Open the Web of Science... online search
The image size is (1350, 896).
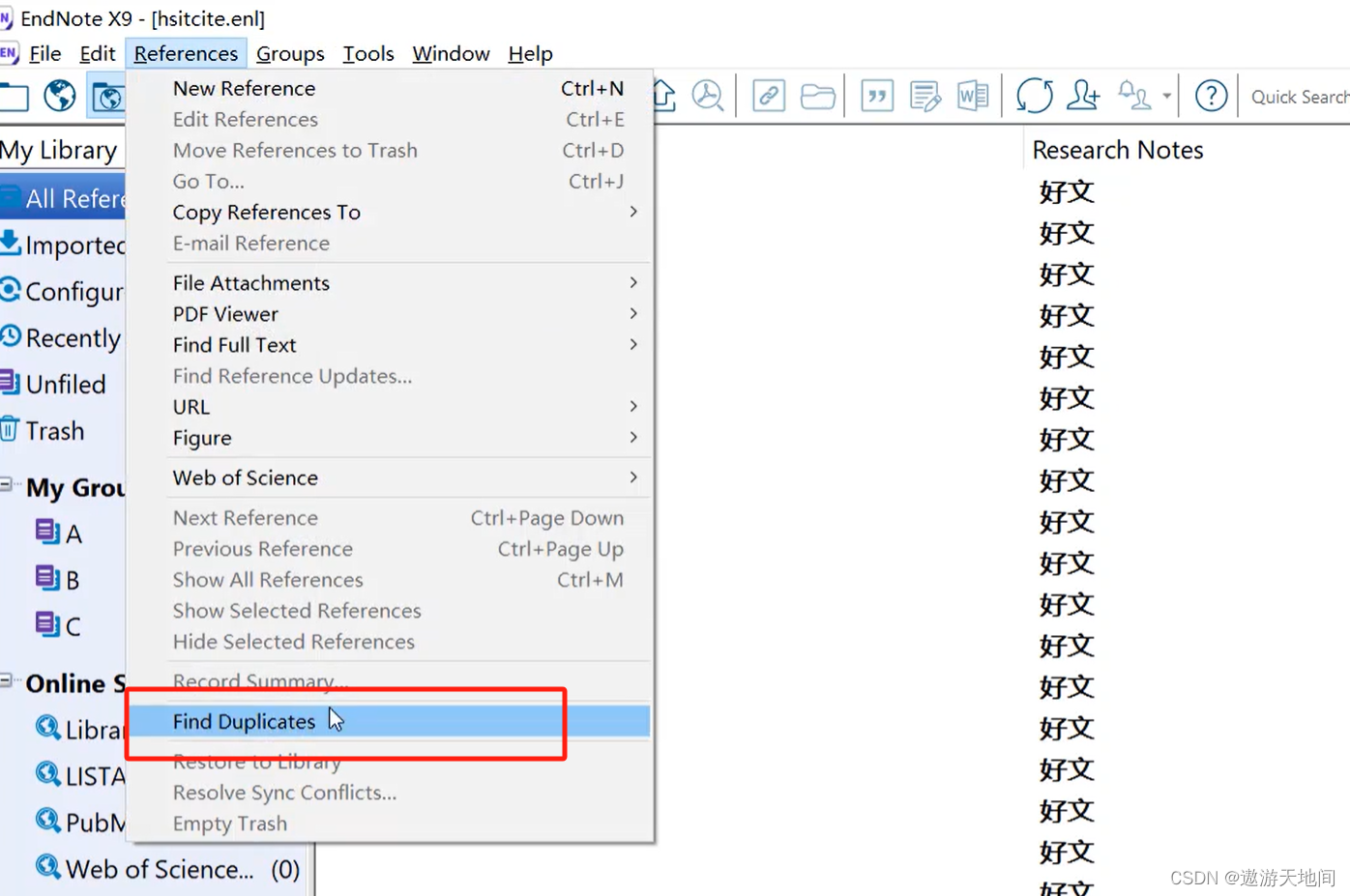coord(168,868)
